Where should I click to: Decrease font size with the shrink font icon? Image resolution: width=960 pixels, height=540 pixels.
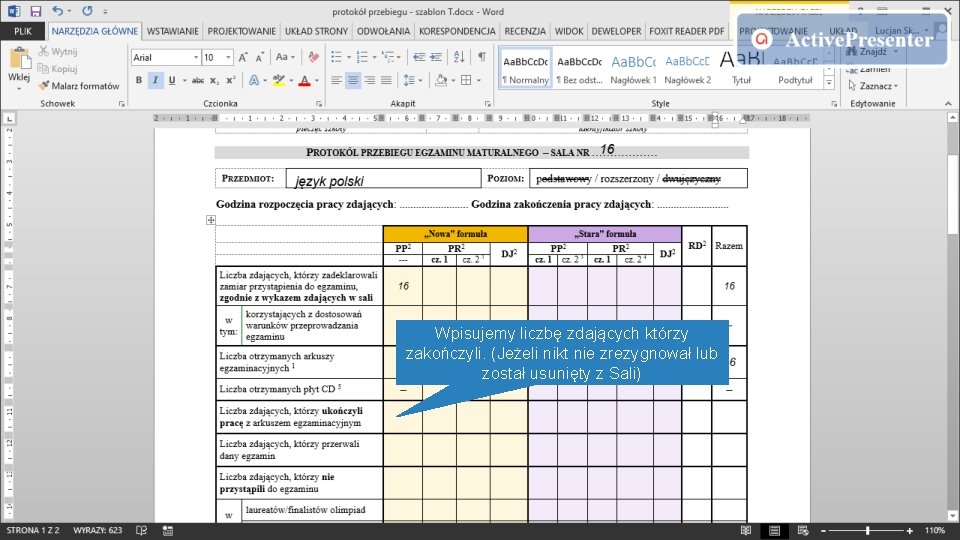(x=260, y=58)
